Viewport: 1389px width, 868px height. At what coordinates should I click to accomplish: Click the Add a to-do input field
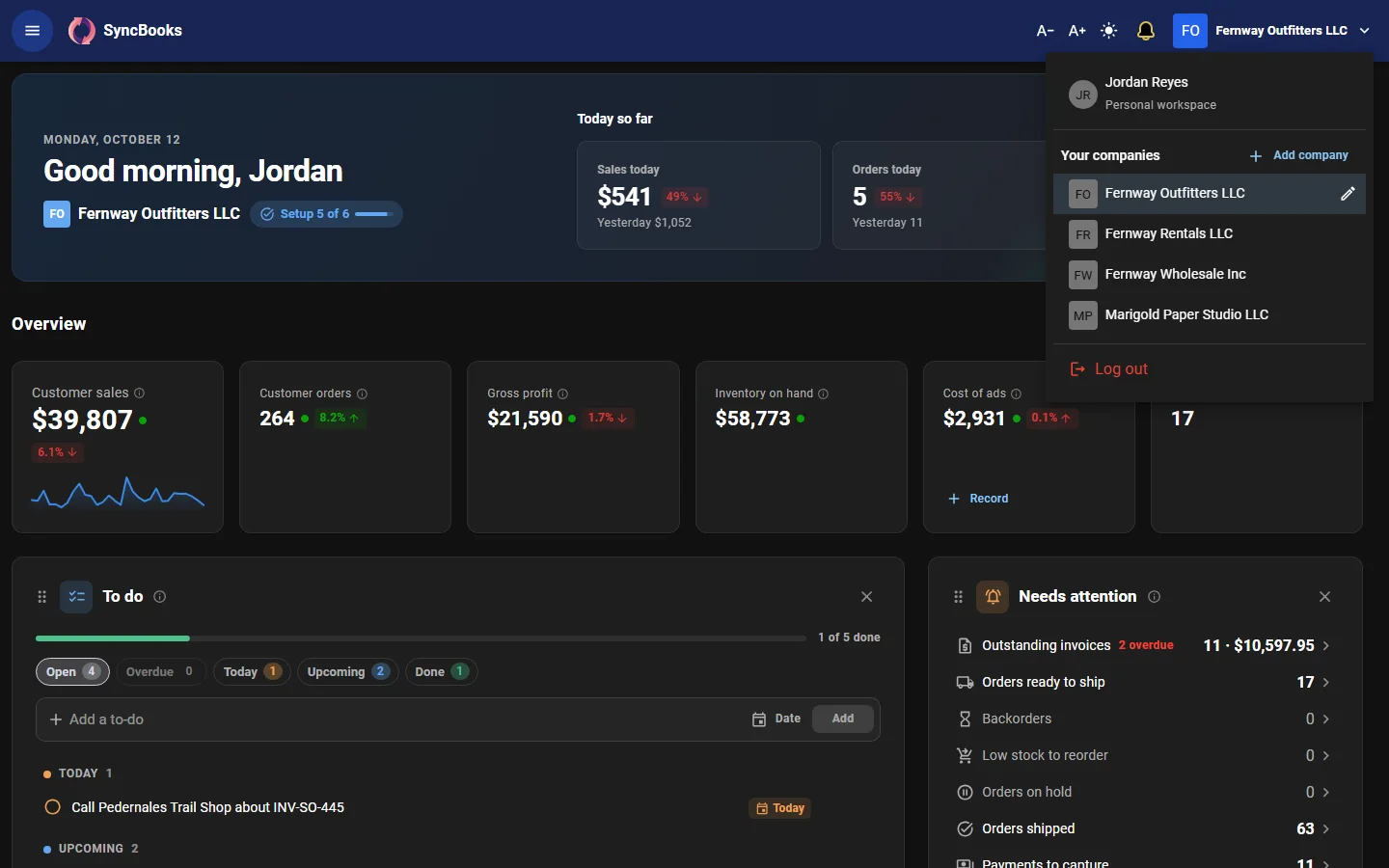(395, 719)
